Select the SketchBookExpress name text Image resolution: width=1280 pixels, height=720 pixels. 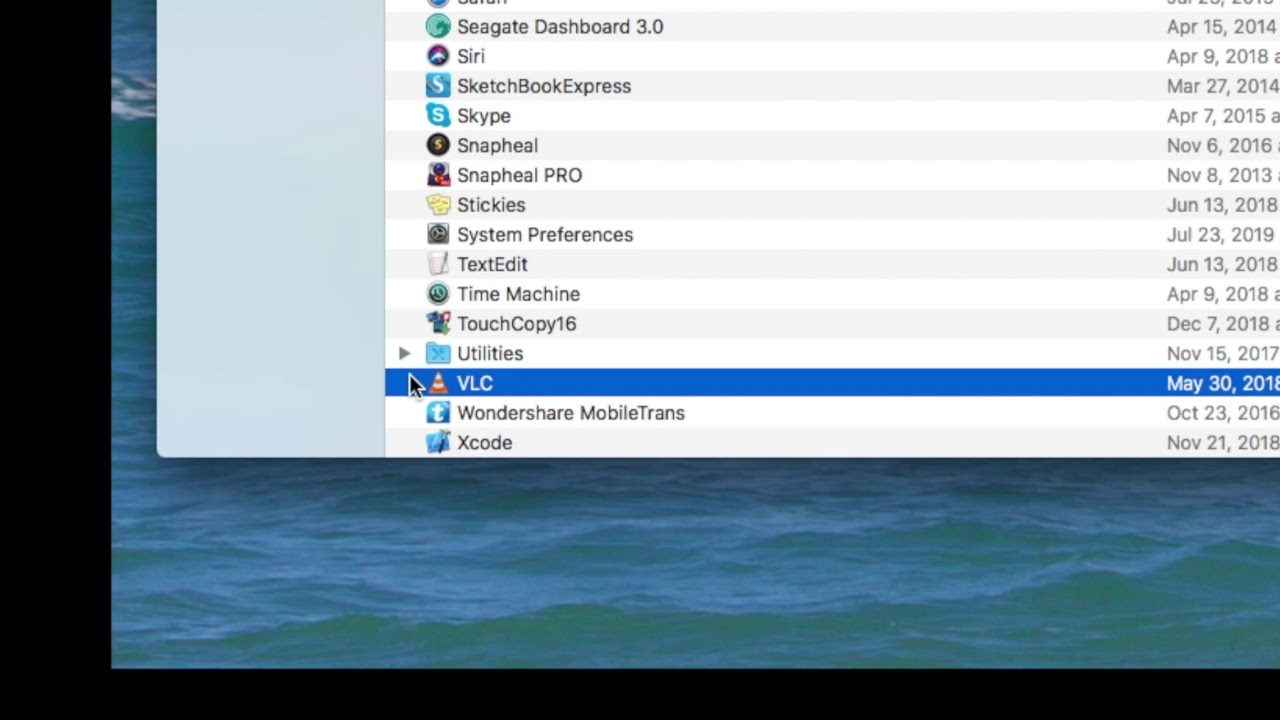[x=544, y=86]
